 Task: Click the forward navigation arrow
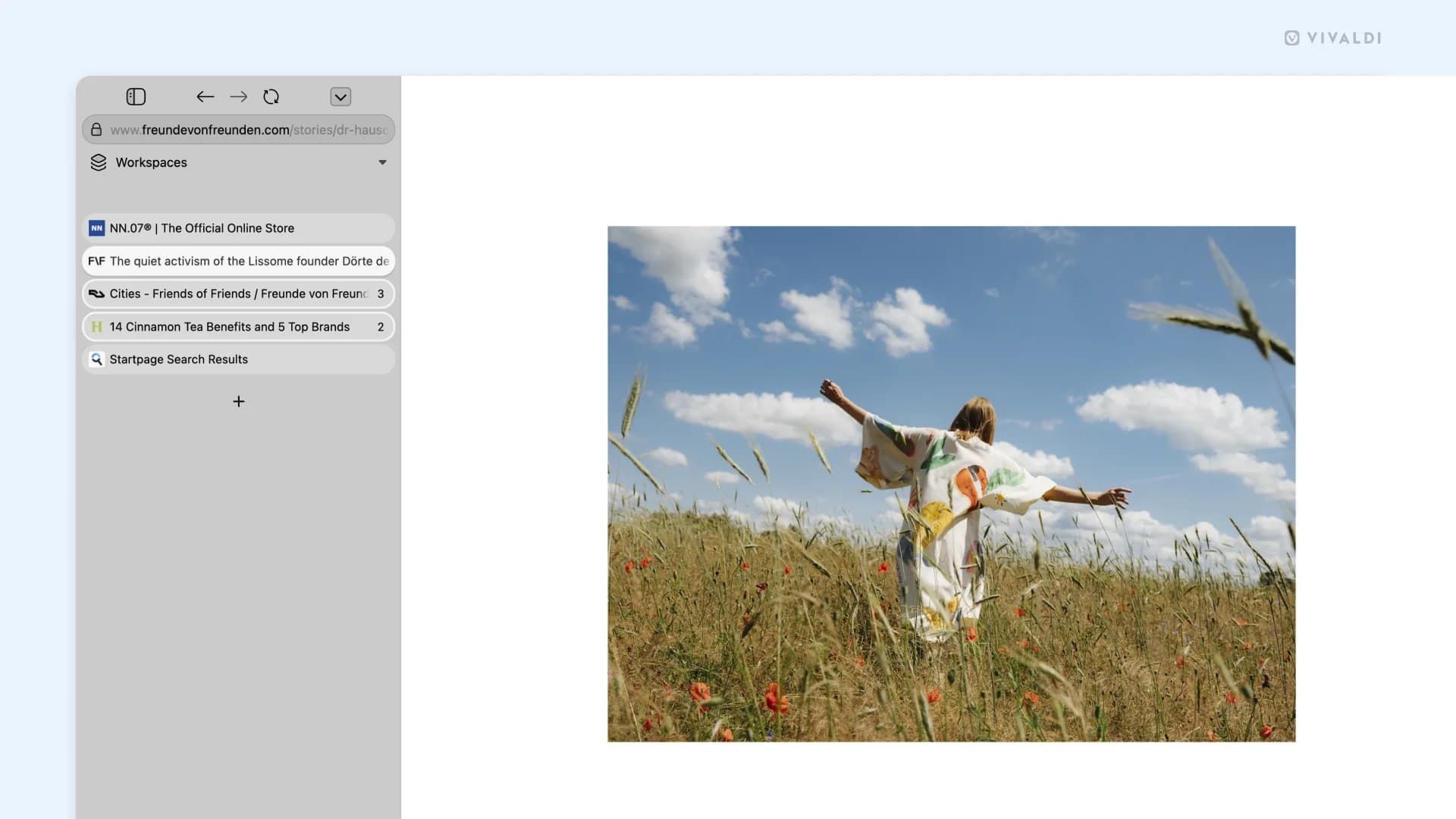[x=238, y=96]
